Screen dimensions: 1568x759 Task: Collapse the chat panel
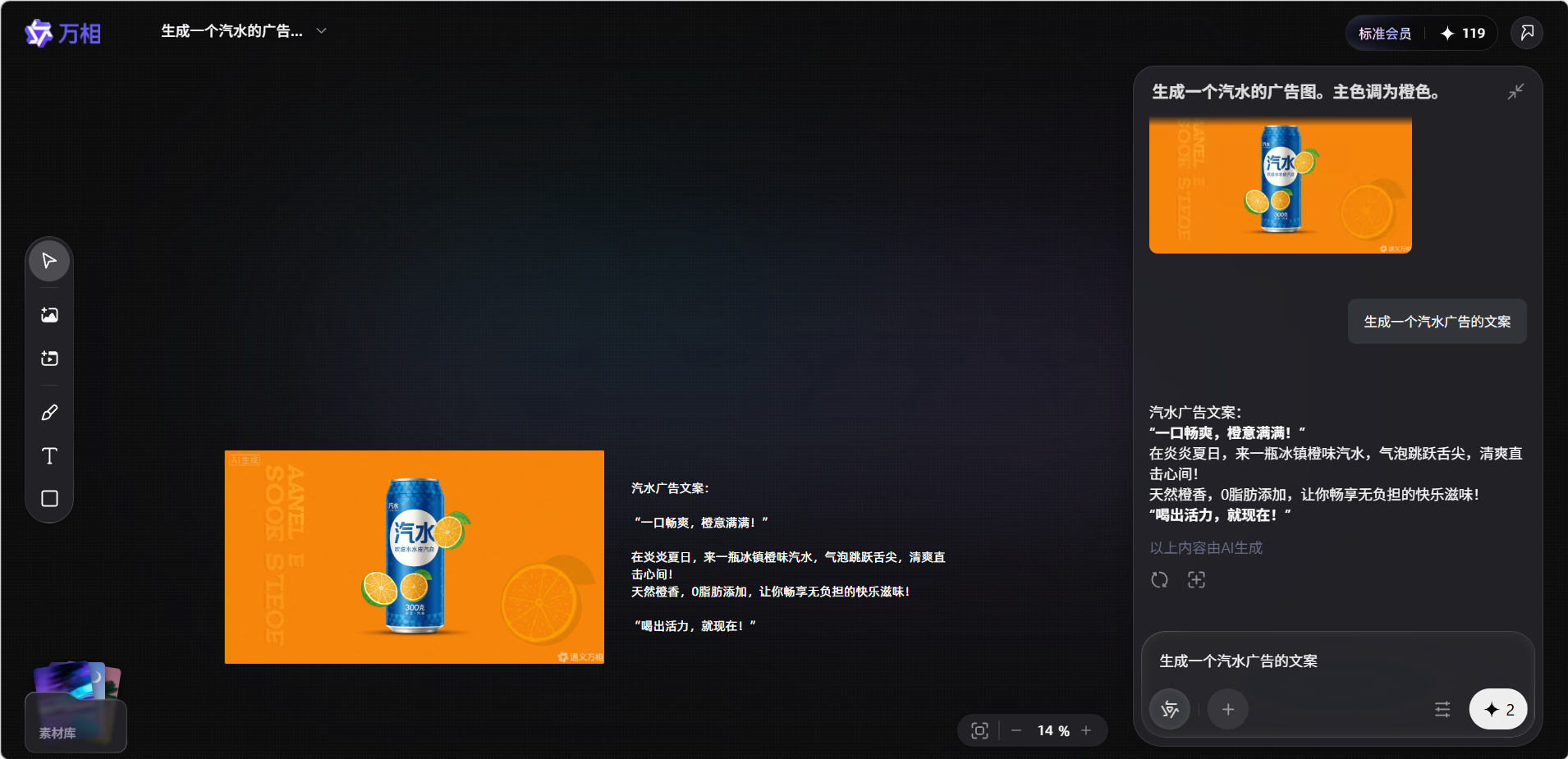tap(1515, 92)
